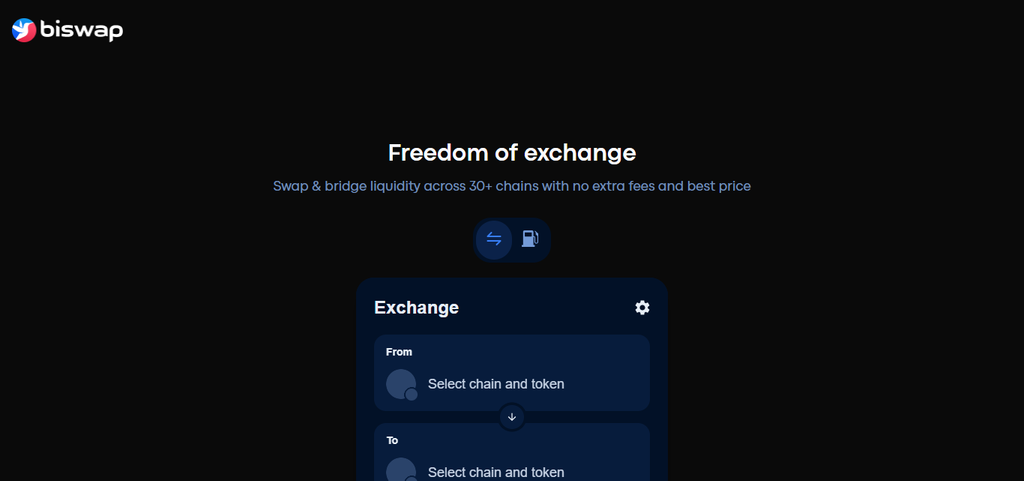The height and width of the screenshot is (481, 1024).
Task: Click the mode switcher pill background
Action: pos(512,240)
